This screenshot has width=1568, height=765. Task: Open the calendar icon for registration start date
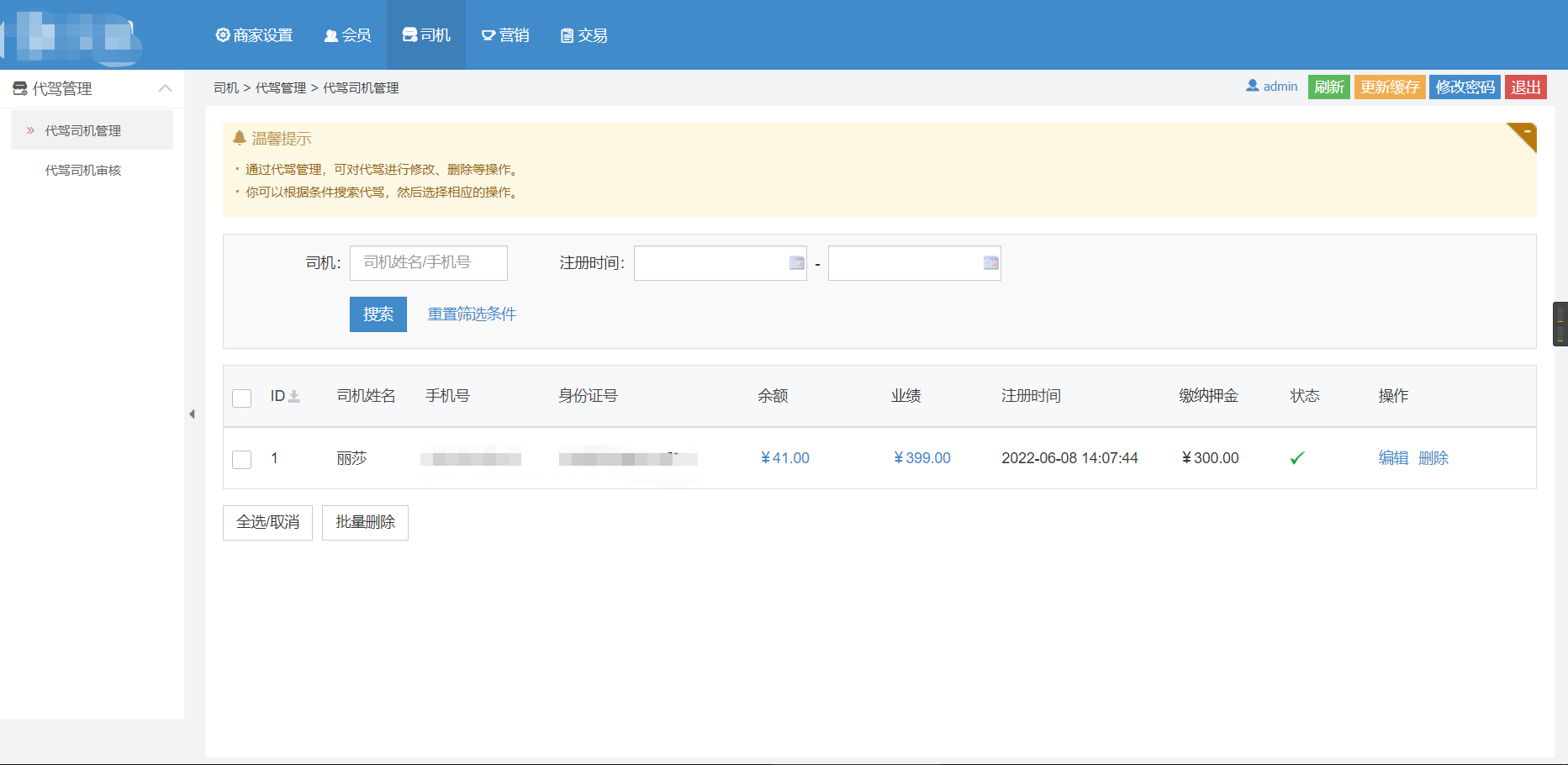pyautogui.click(x=795, y=263)
